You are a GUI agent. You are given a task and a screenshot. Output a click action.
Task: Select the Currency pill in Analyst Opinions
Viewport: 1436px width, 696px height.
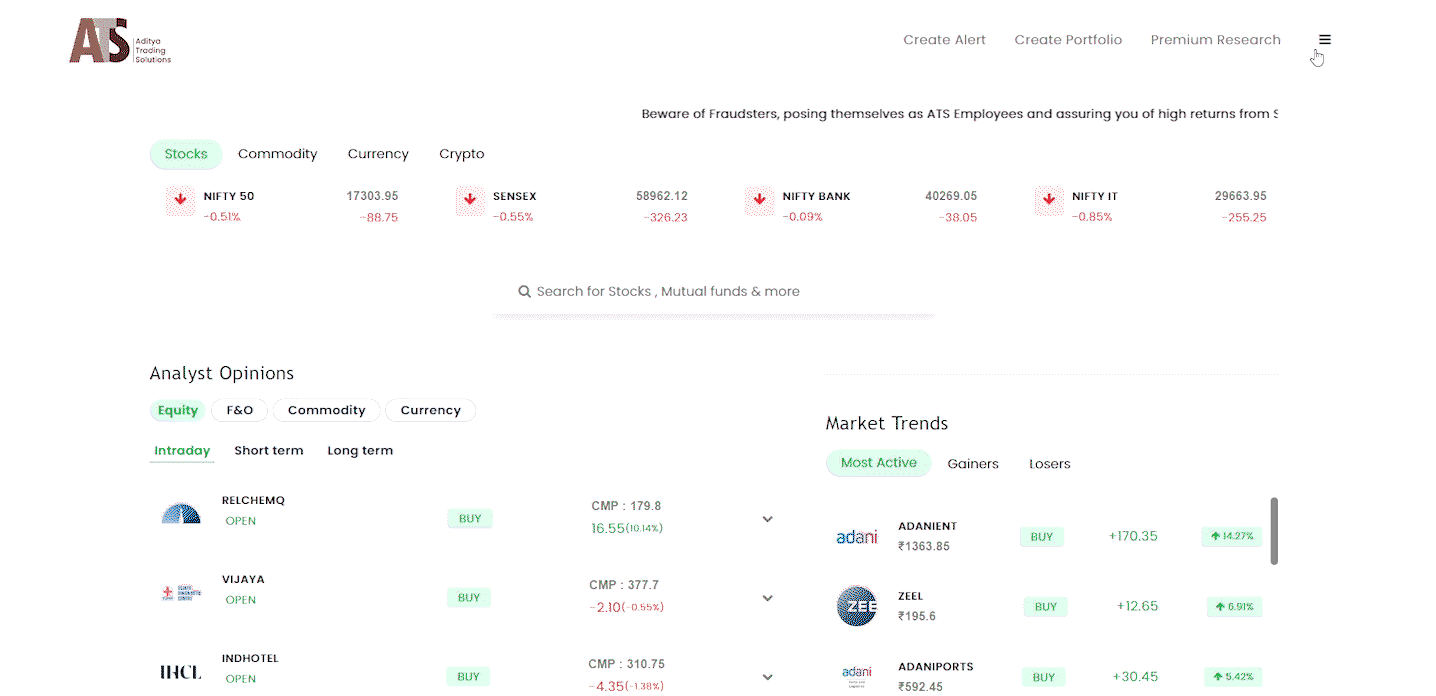[x=431, y=410]
